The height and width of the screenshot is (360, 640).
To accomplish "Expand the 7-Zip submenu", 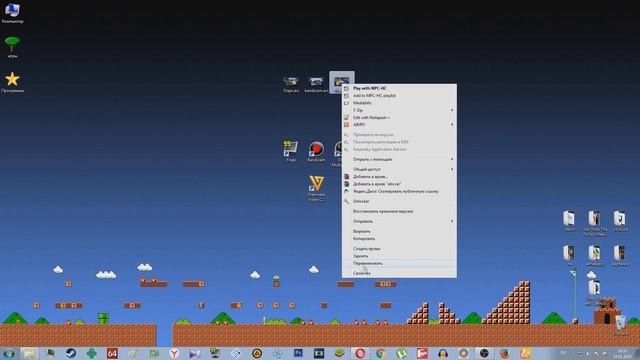I will (399, 110).
